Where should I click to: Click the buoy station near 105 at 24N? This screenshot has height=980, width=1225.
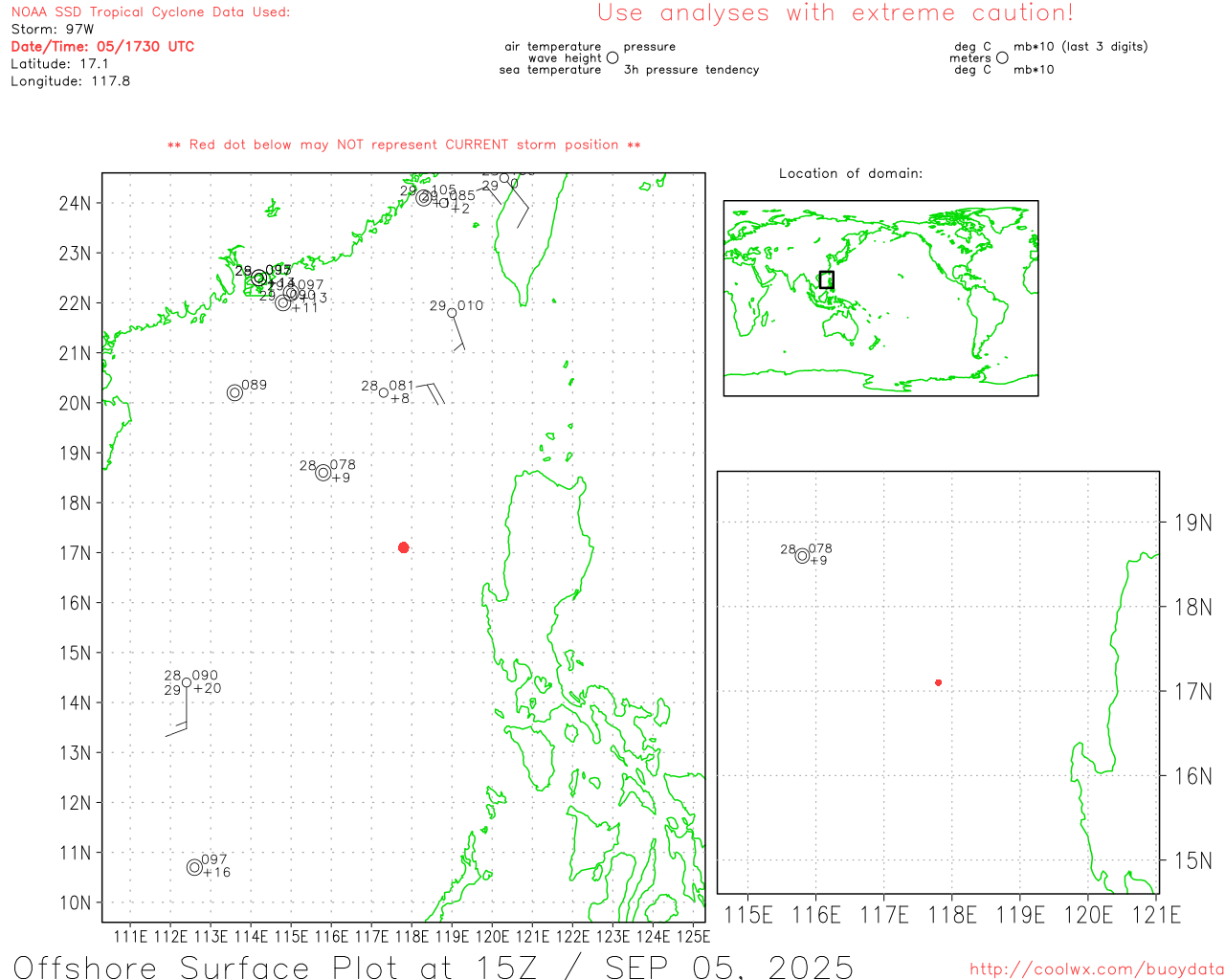pos(424,198)
